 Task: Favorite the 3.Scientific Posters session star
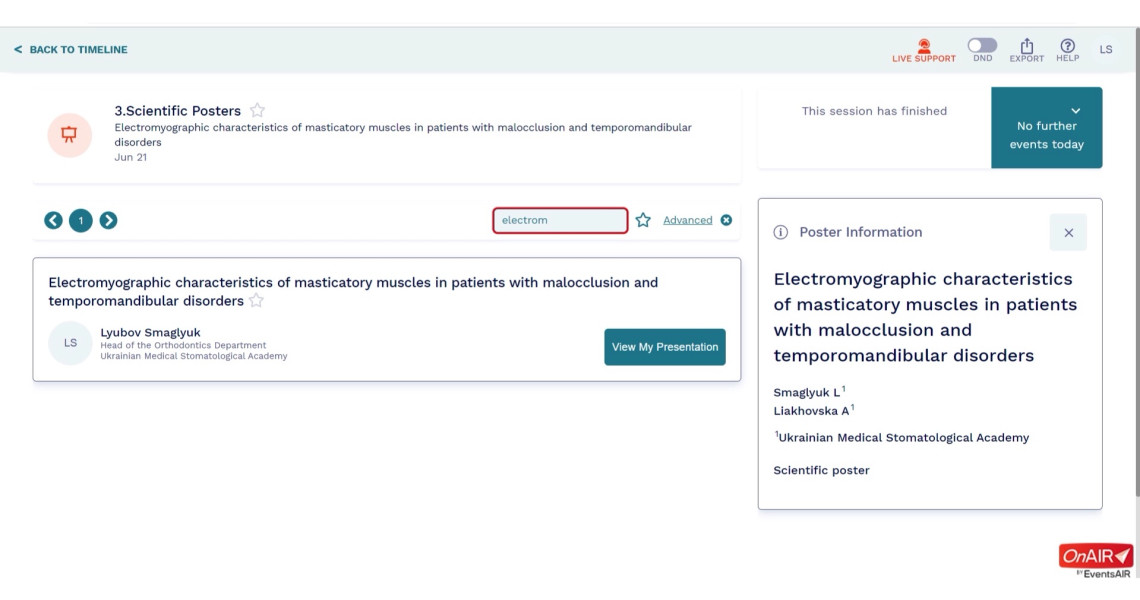click(x=257, y=111)
